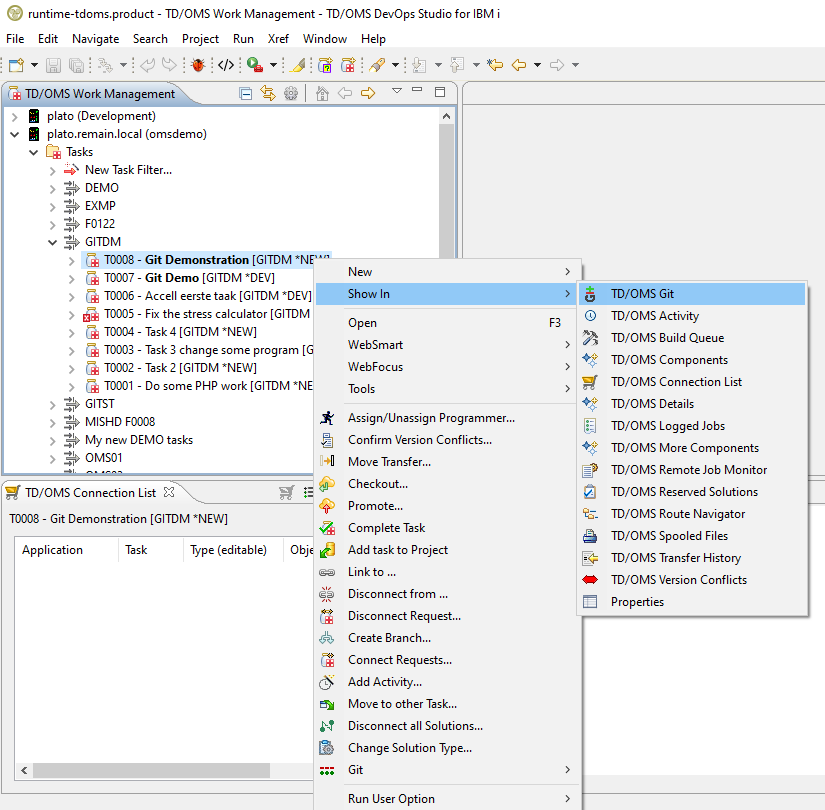Expand the T0007 Git Demo task
825x810 pixels.
click(72, 278)
